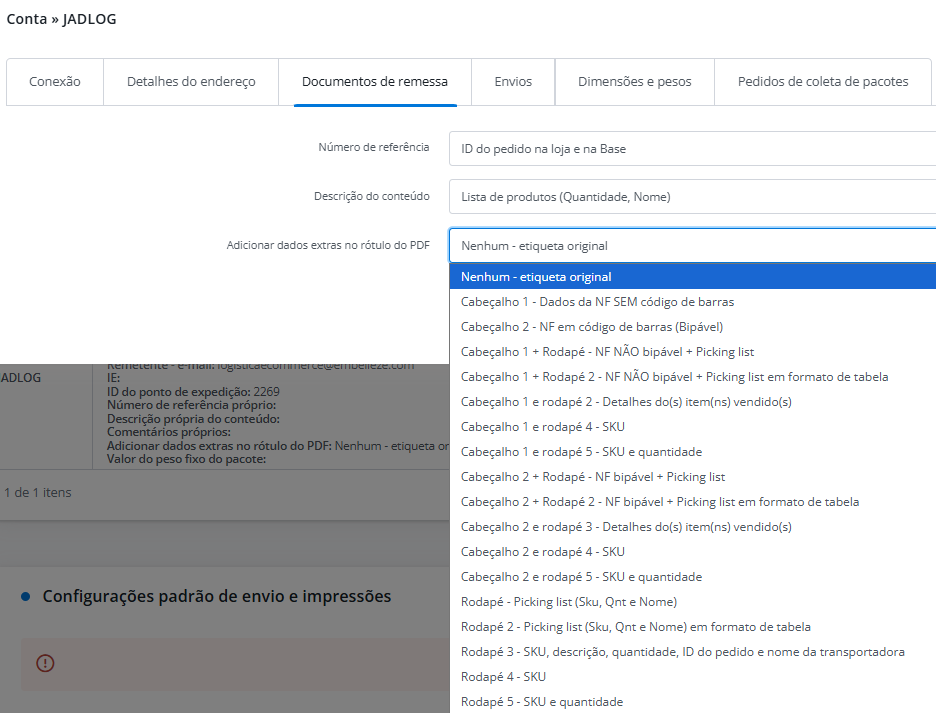The height and width of the screenshot is (713, 936).
Task: Pick Rodapé 3 - SKU, descrição, quantidade option
Action: pyautogui.click(x=692, y=652)
